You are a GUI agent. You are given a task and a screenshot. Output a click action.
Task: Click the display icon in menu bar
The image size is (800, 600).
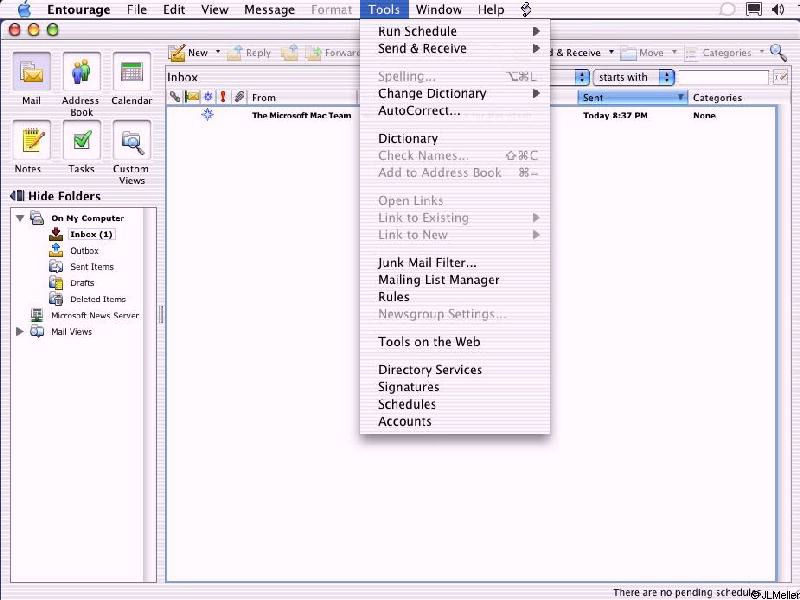coord(754,9)
